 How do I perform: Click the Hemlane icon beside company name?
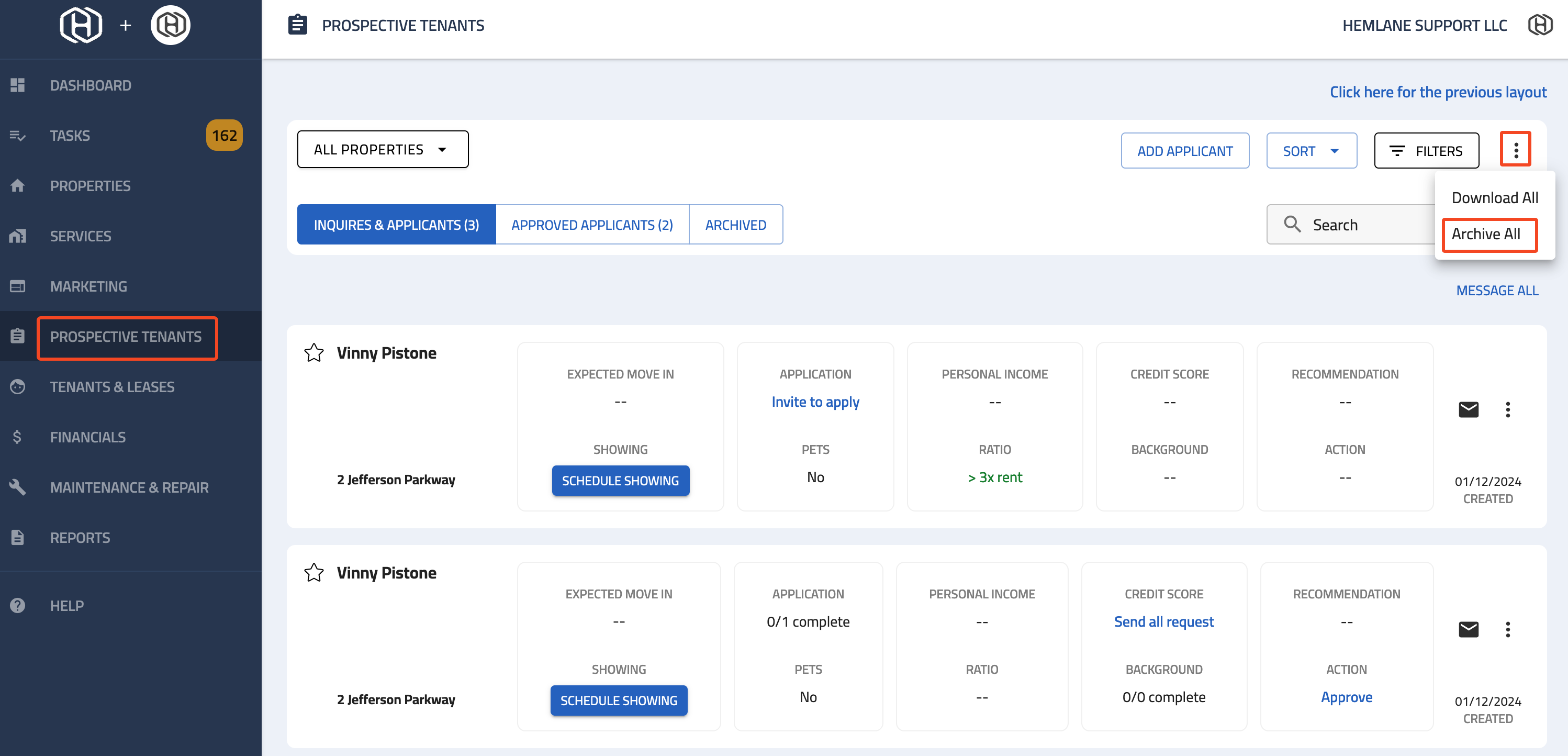(1540, 25)
